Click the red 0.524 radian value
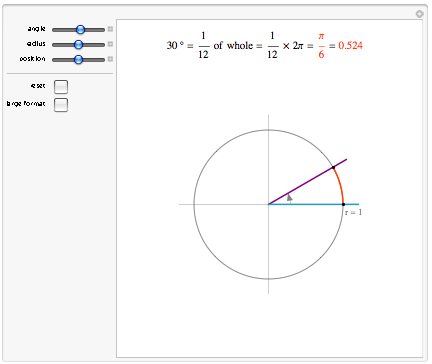 (x=350, y=45)
